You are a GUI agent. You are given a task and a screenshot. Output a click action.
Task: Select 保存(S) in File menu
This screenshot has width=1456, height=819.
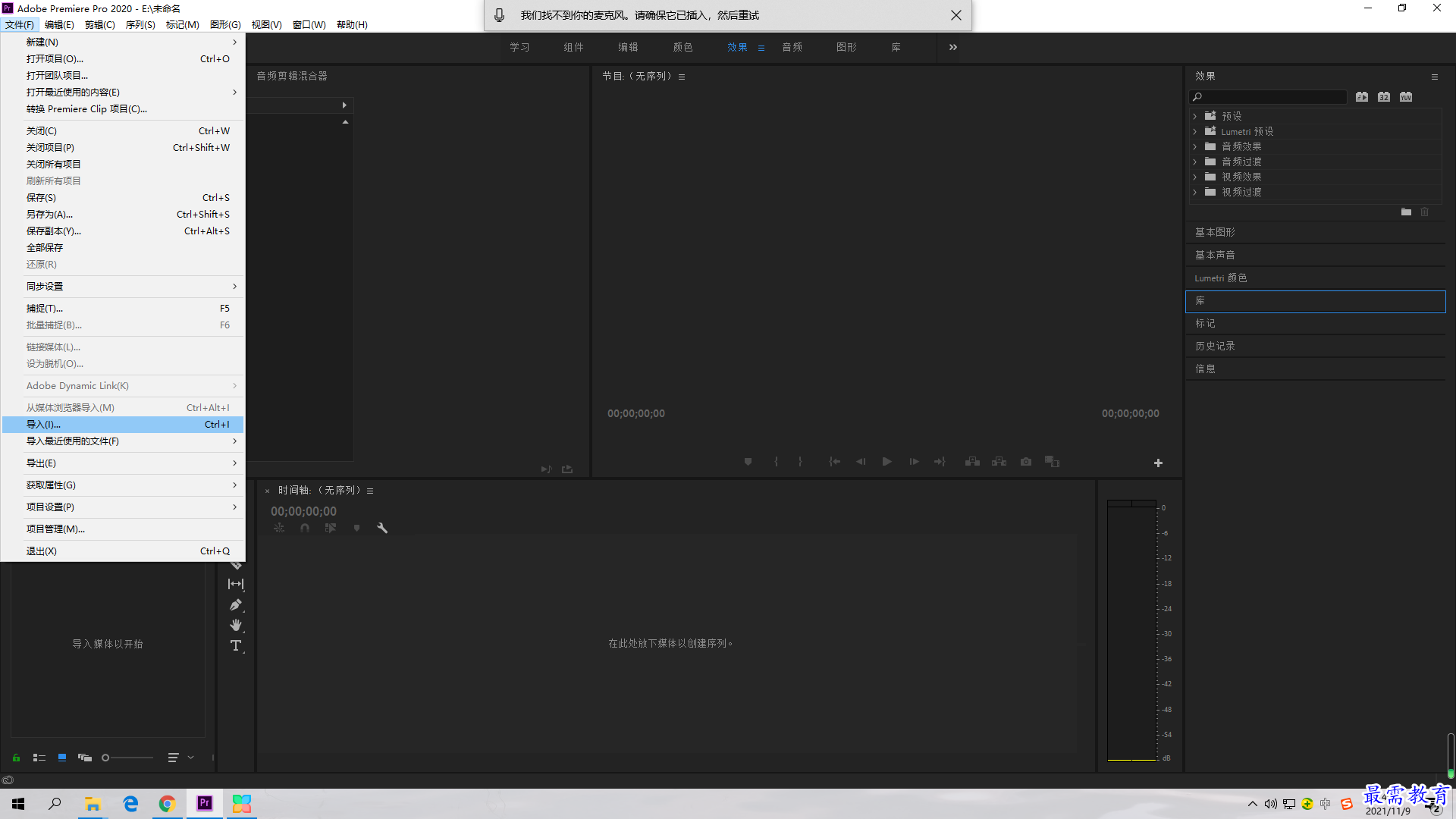click(x=123, y=198)
